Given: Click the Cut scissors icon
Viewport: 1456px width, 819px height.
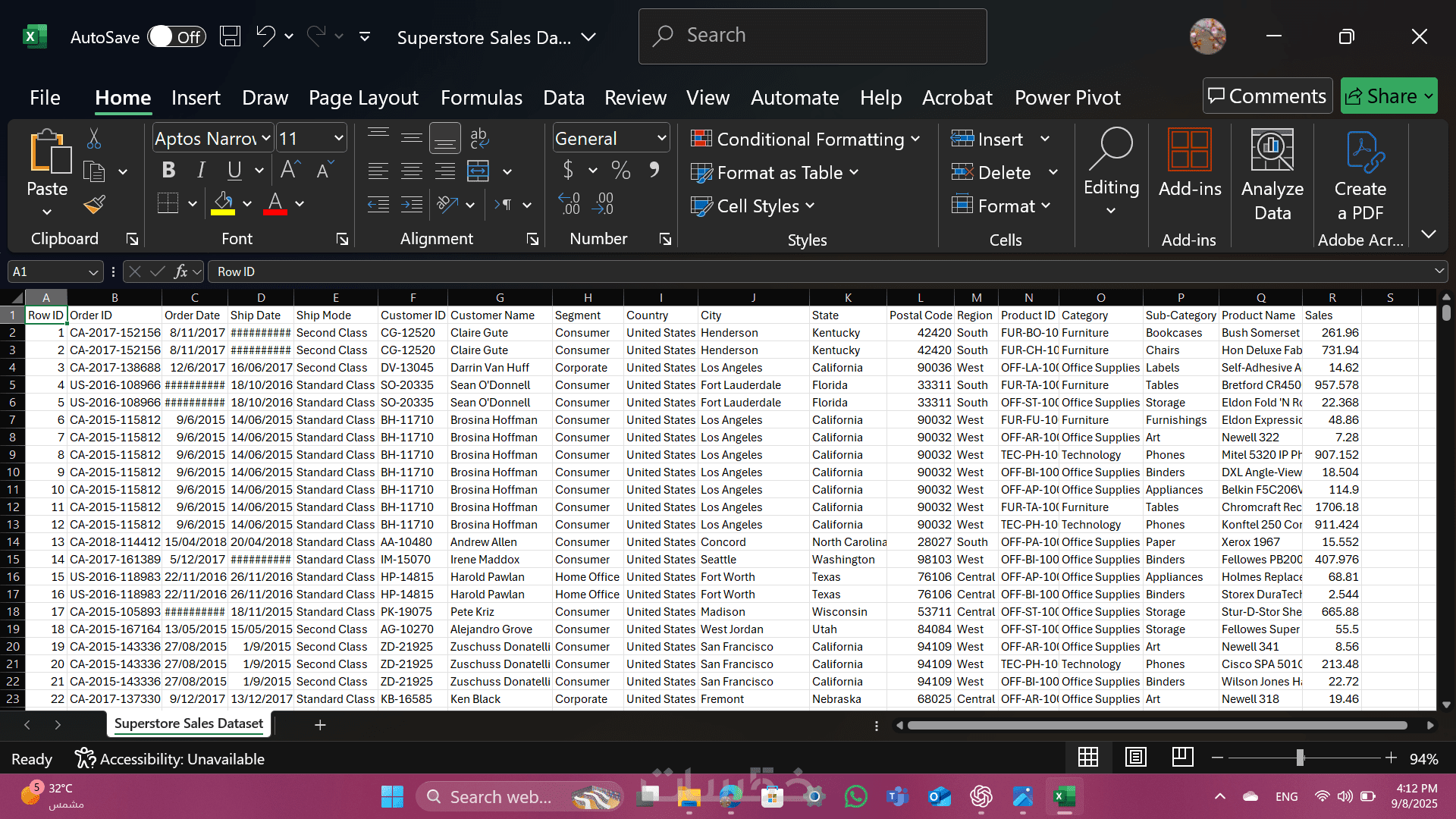Looking at the screenshot, I should pos(94,139).
